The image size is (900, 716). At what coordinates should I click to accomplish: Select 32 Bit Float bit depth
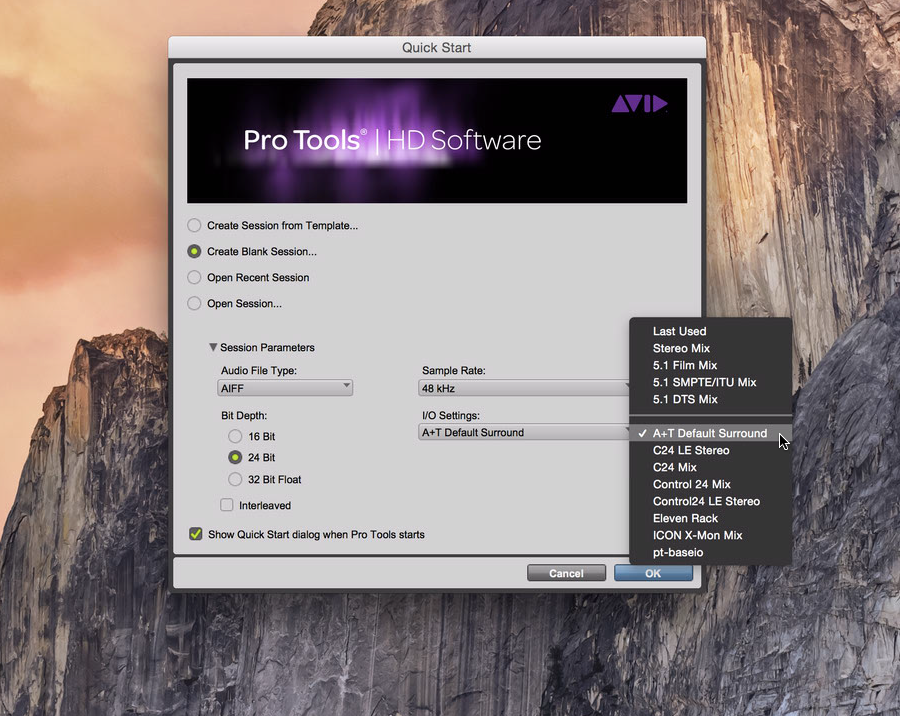(x=235, y=480)
